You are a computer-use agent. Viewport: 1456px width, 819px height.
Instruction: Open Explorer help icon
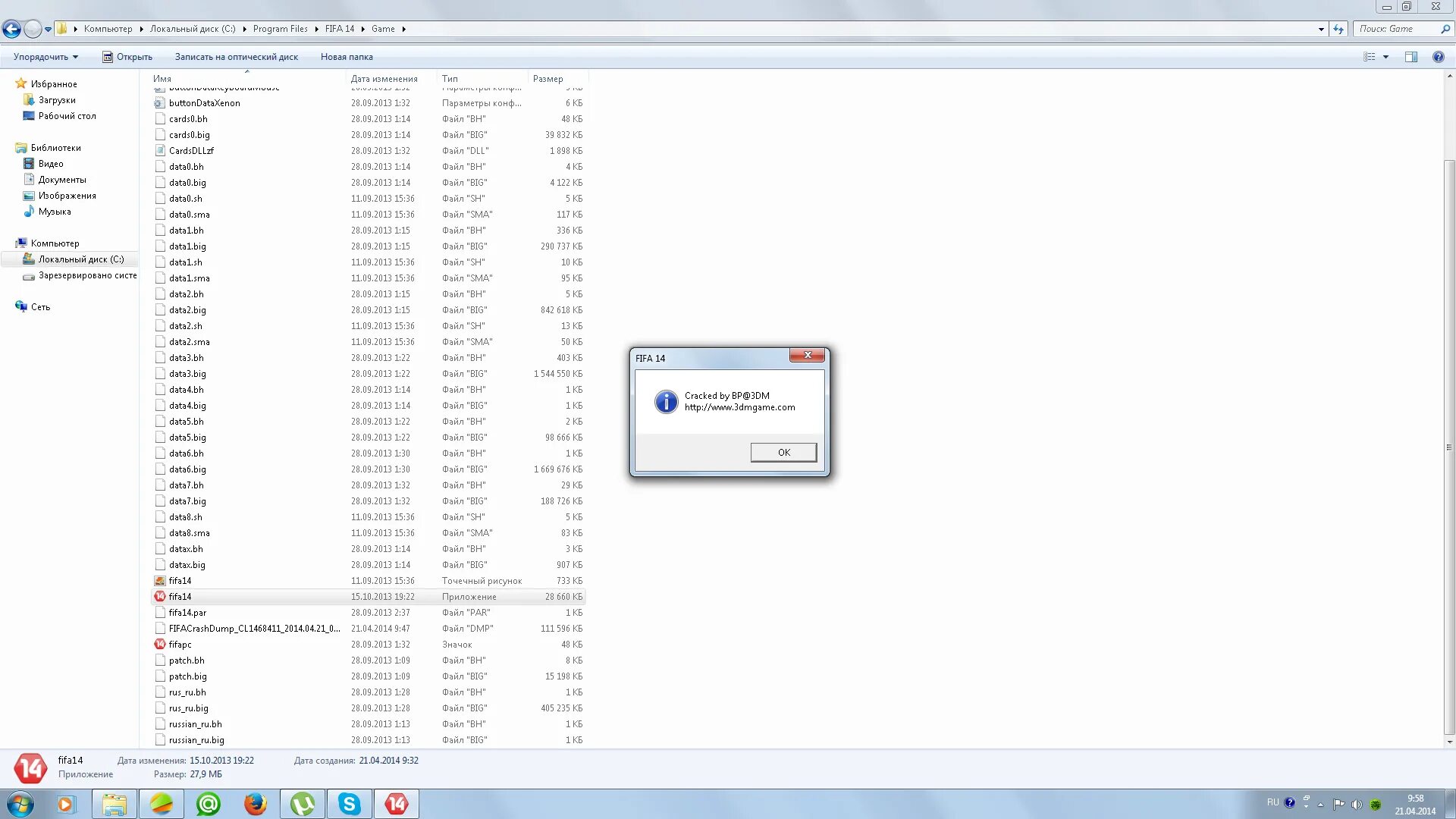[x=1438, y=57]
